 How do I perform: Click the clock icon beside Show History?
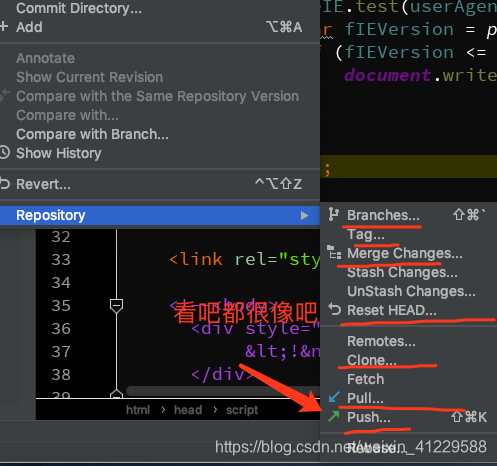coord(4,152)
